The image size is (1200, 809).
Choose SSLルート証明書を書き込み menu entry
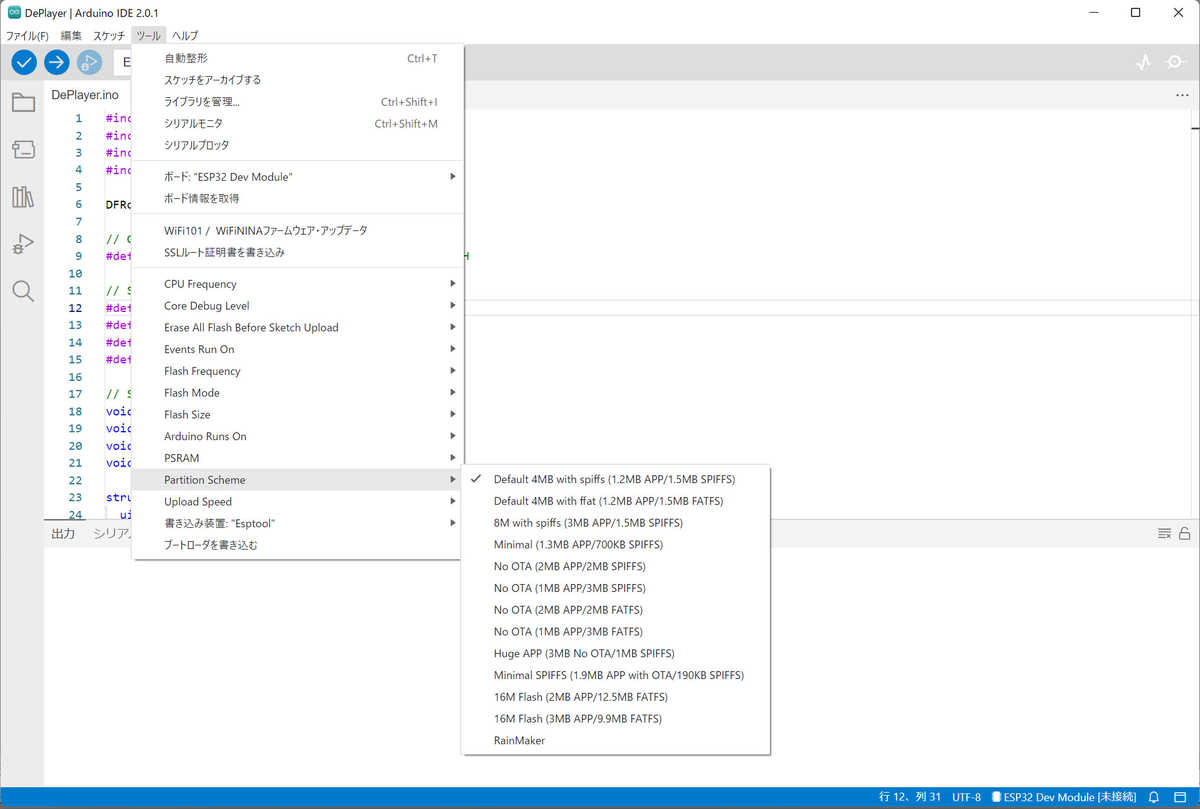click(x=298, y=252)
